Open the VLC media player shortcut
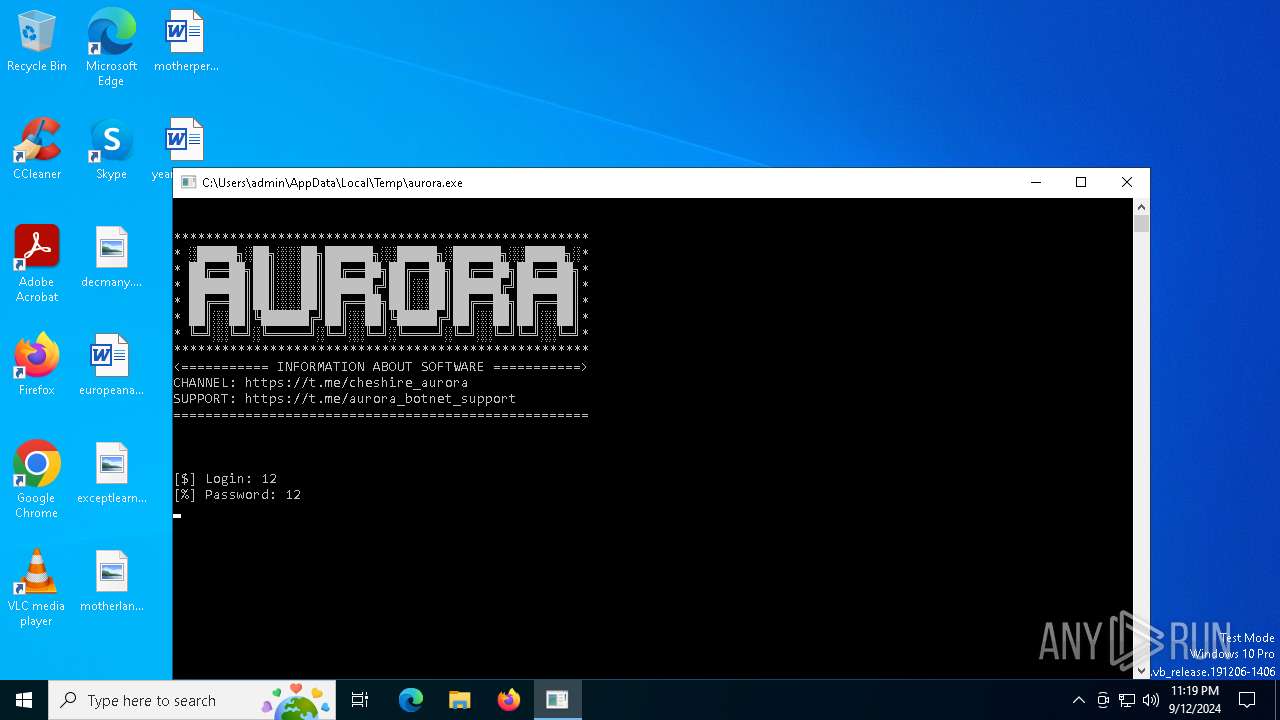Viewport: 1280px width, 720px height. coord(37,588)
